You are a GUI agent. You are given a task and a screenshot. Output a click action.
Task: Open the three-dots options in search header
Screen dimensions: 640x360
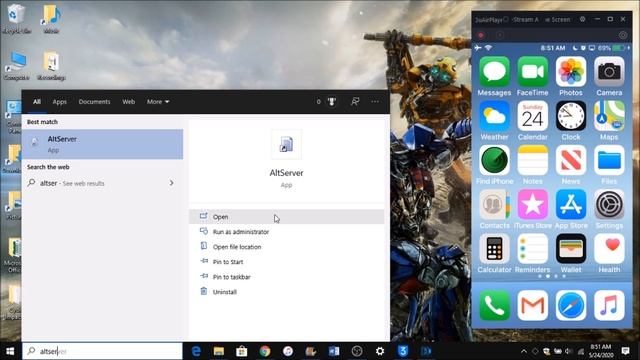point(375,102)
